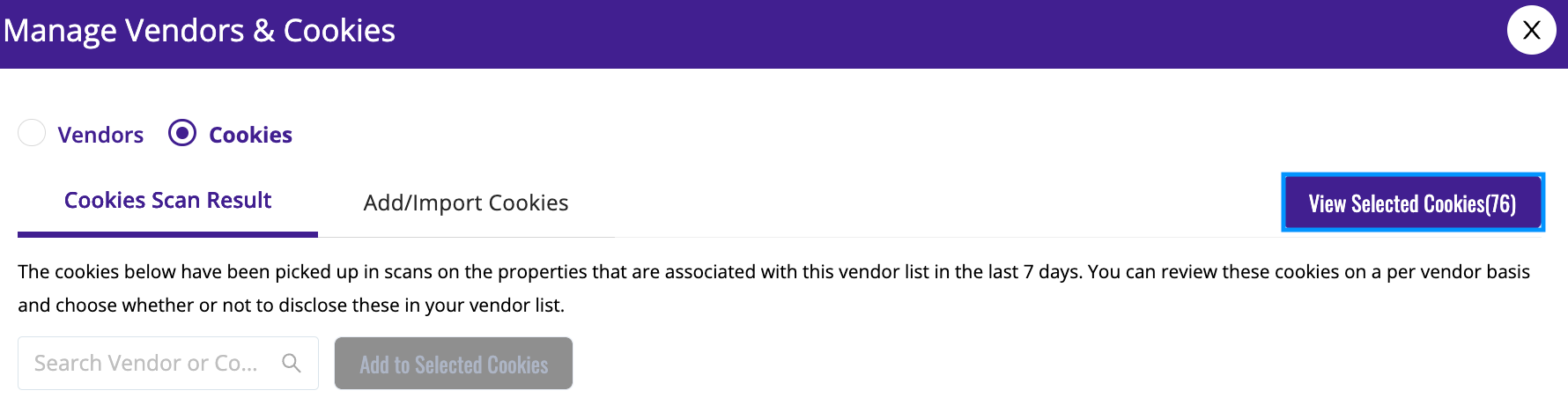Close the Manage Vendors & Cookies dialog

pyautogui.click(x=1531, y=30)
